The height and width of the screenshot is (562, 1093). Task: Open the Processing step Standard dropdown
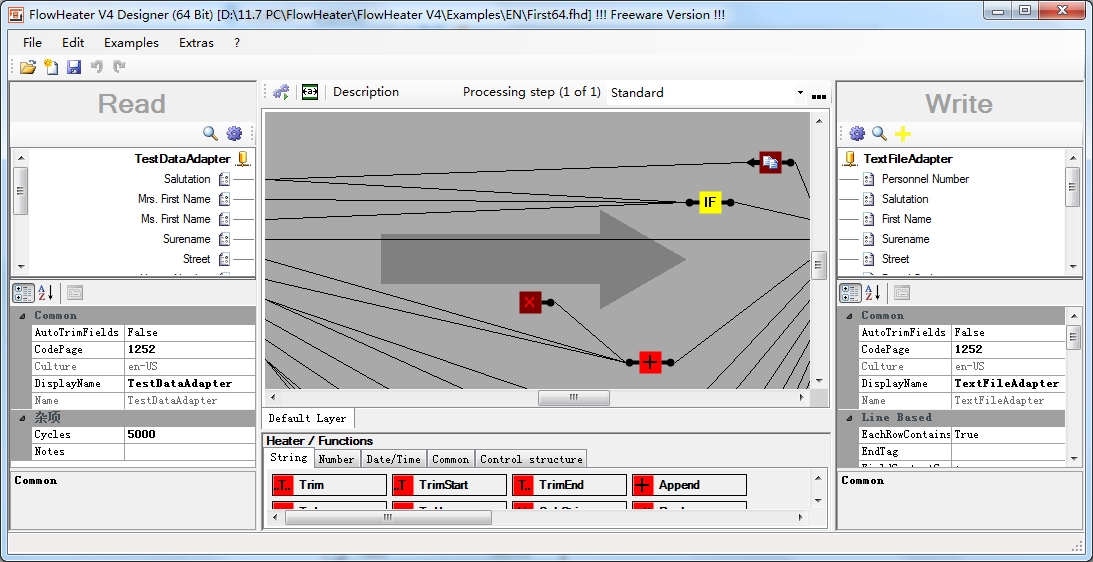pos(799,93)
